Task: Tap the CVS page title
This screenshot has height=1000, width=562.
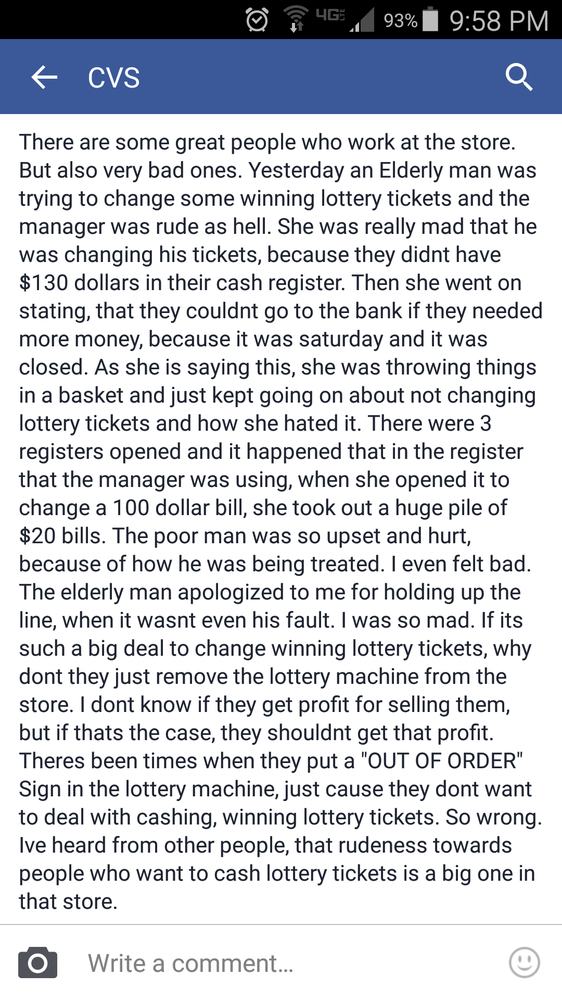Action: click(114, 78)
